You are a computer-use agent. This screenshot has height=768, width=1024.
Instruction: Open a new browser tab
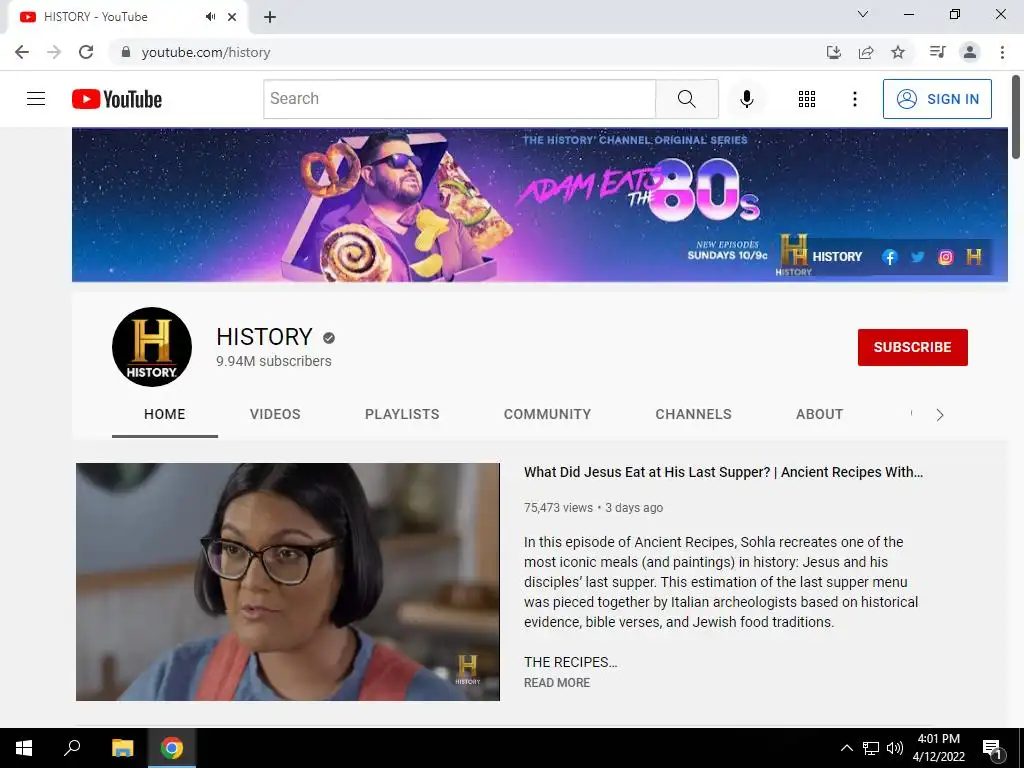click(270, 17)
